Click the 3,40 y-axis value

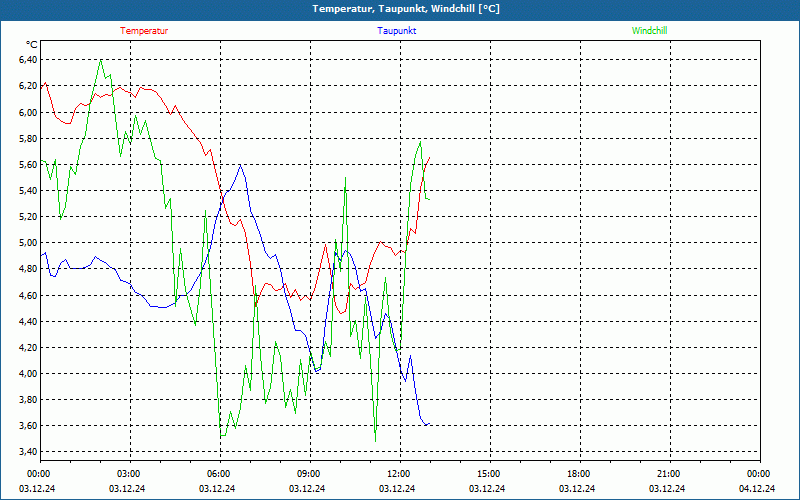click(28, 452)
